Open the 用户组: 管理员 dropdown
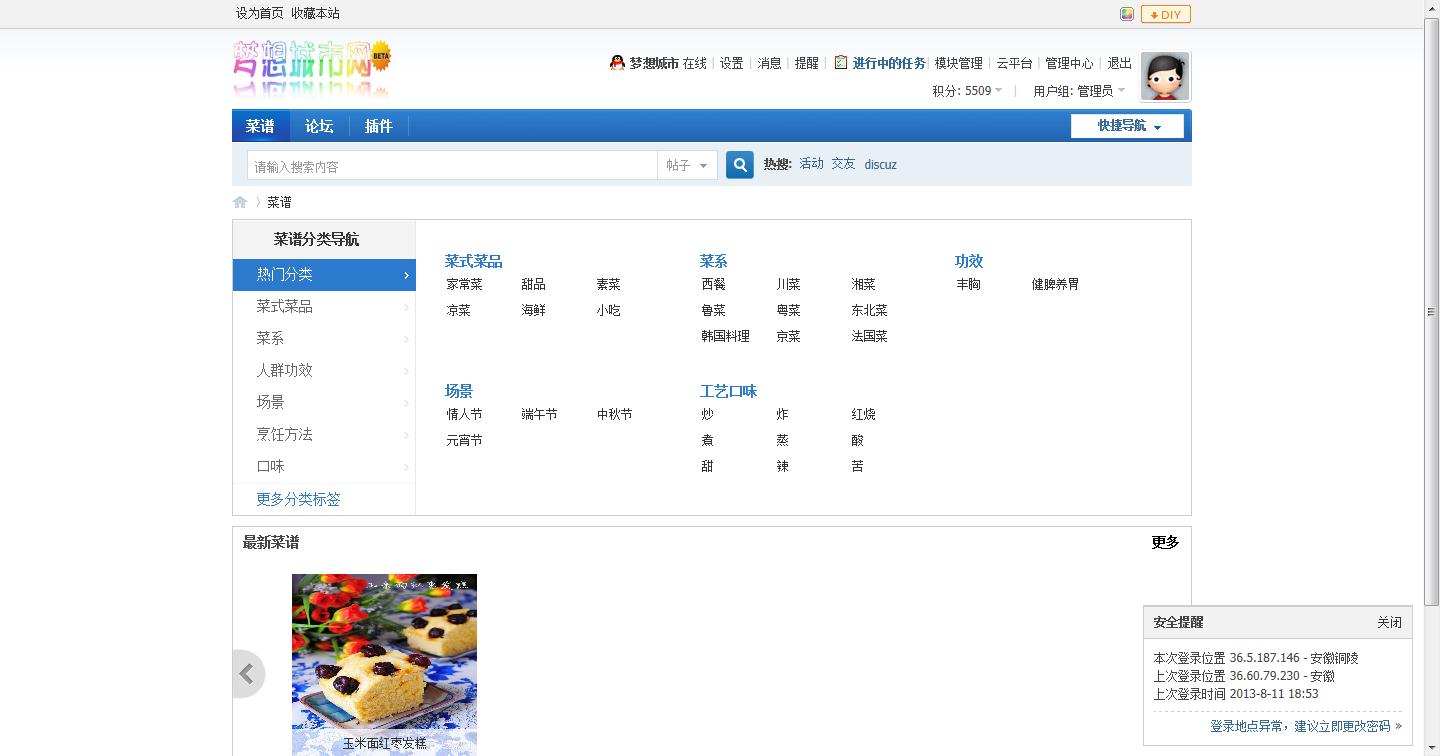Screen dimensions: 1440x756 (1079, 91)
